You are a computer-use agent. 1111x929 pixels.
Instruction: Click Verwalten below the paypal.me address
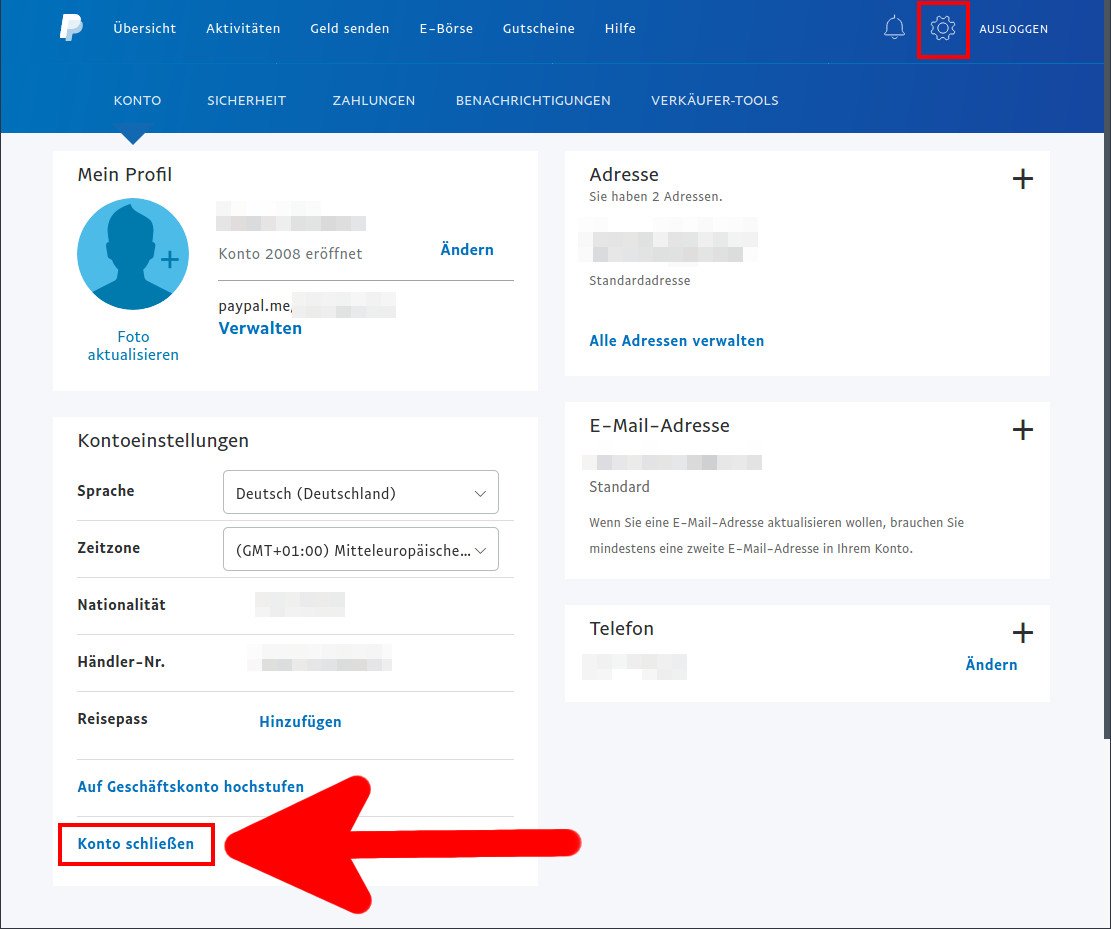pyautogui.click(x=260, y=328)
